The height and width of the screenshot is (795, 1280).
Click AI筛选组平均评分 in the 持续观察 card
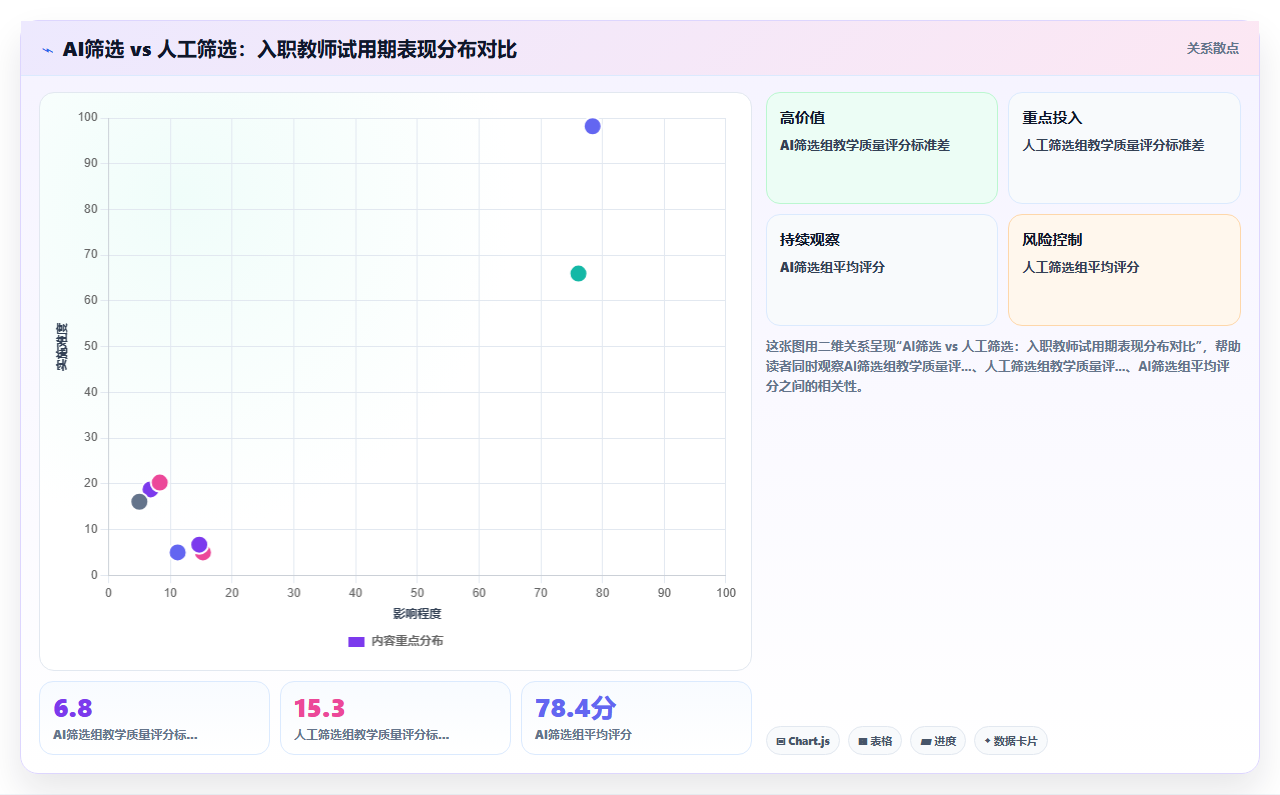(832, 267)
